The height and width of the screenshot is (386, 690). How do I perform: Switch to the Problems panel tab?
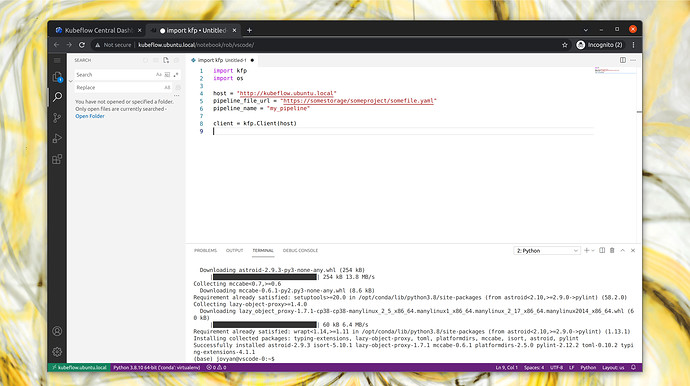pyautogui.click(x=206, y=250)
